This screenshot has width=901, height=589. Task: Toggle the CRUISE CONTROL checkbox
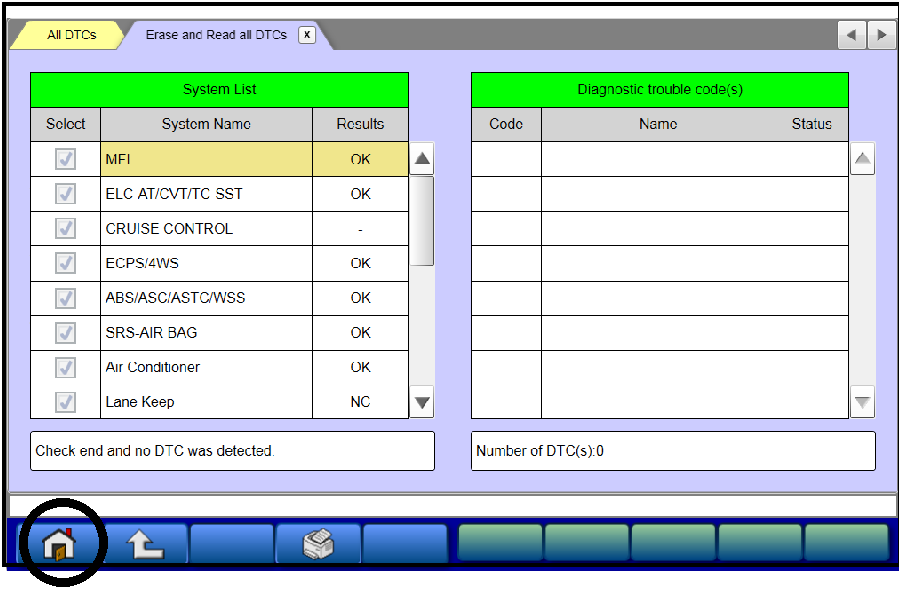click(65, 229)
